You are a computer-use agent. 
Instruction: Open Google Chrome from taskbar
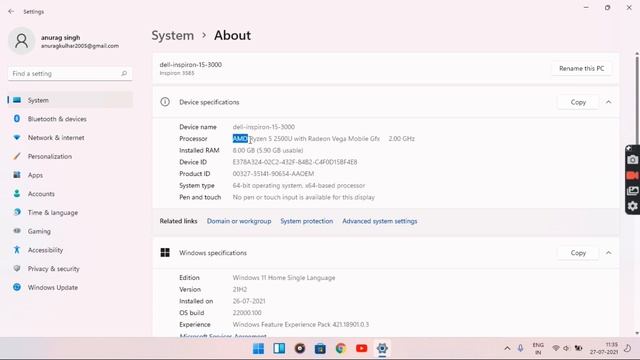pyautogui.click(x=341, y=349)
